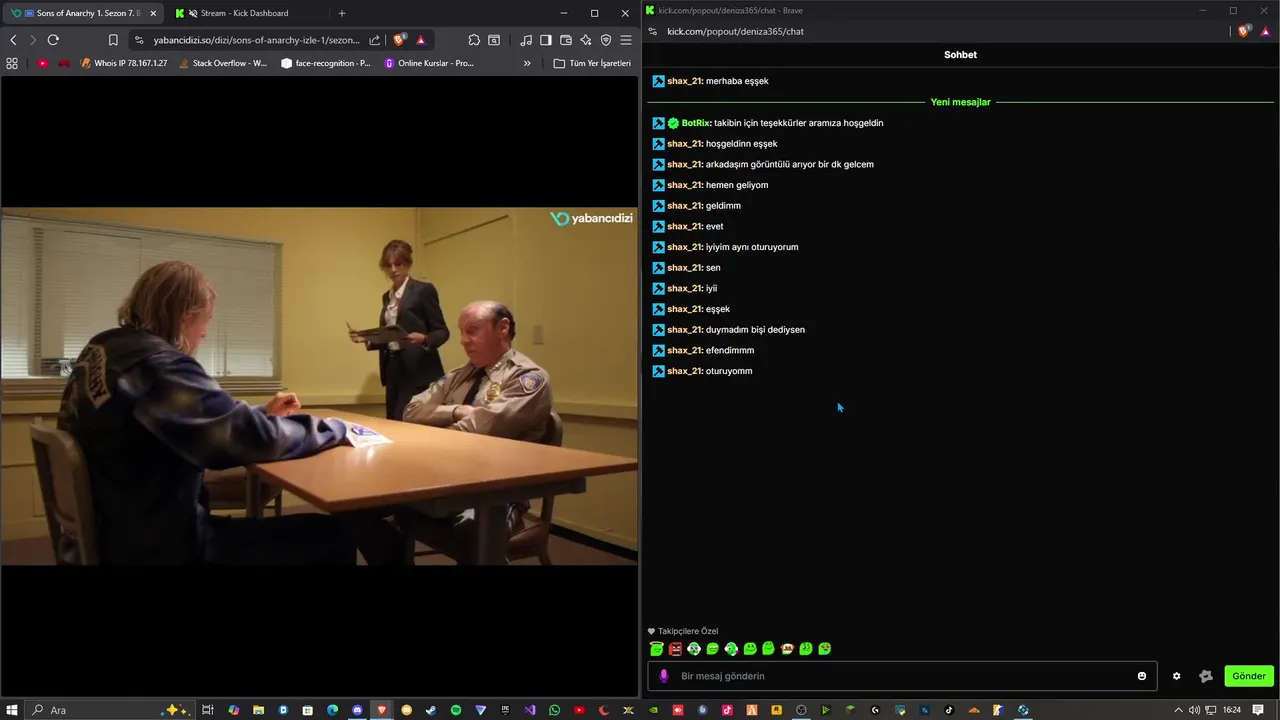Click the Sons of Anarchy video player
Image resolution: width=1280 pixels, height=720 pixels.
click(x=319, y=386)
